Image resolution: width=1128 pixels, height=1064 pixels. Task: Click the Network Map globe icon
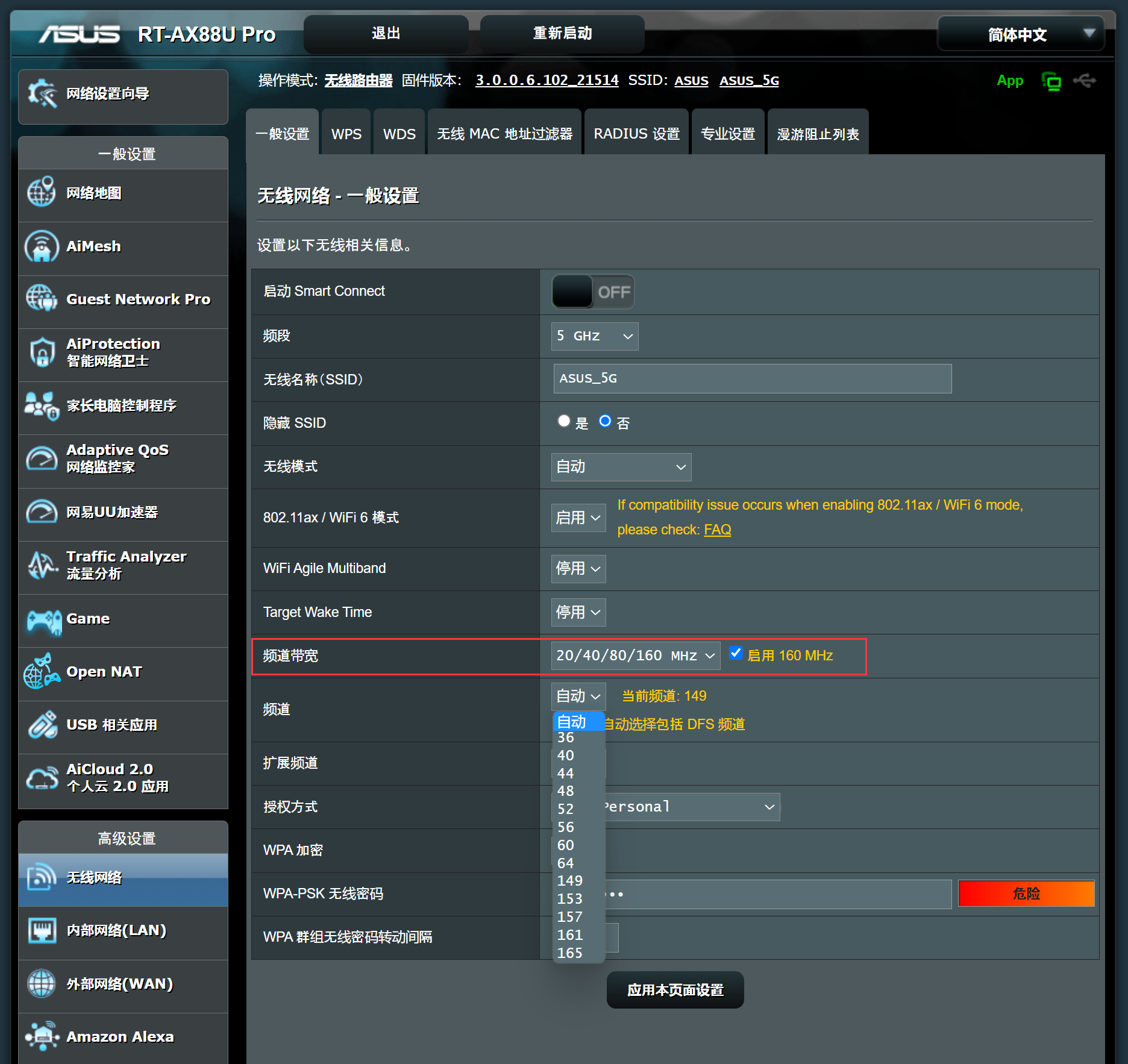coord(42,193)
